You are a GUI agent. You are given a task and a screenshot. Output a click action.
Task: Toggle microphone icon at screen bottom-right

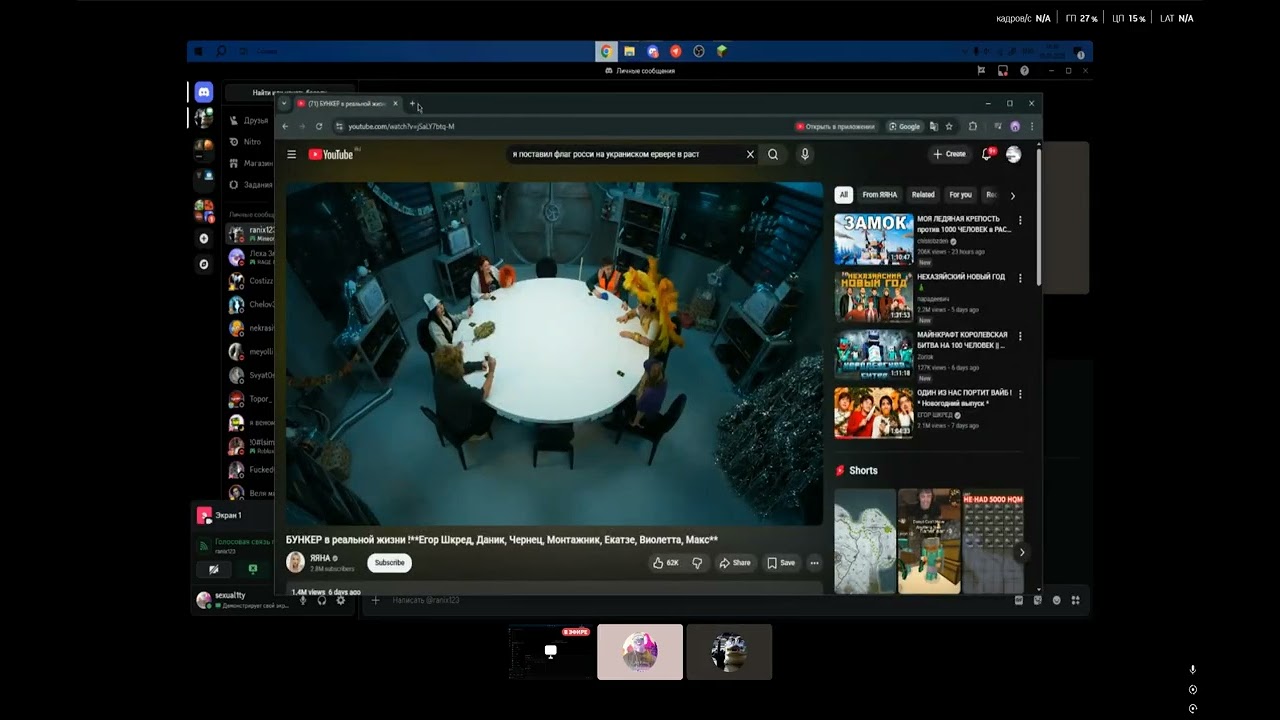[1192, 670]
